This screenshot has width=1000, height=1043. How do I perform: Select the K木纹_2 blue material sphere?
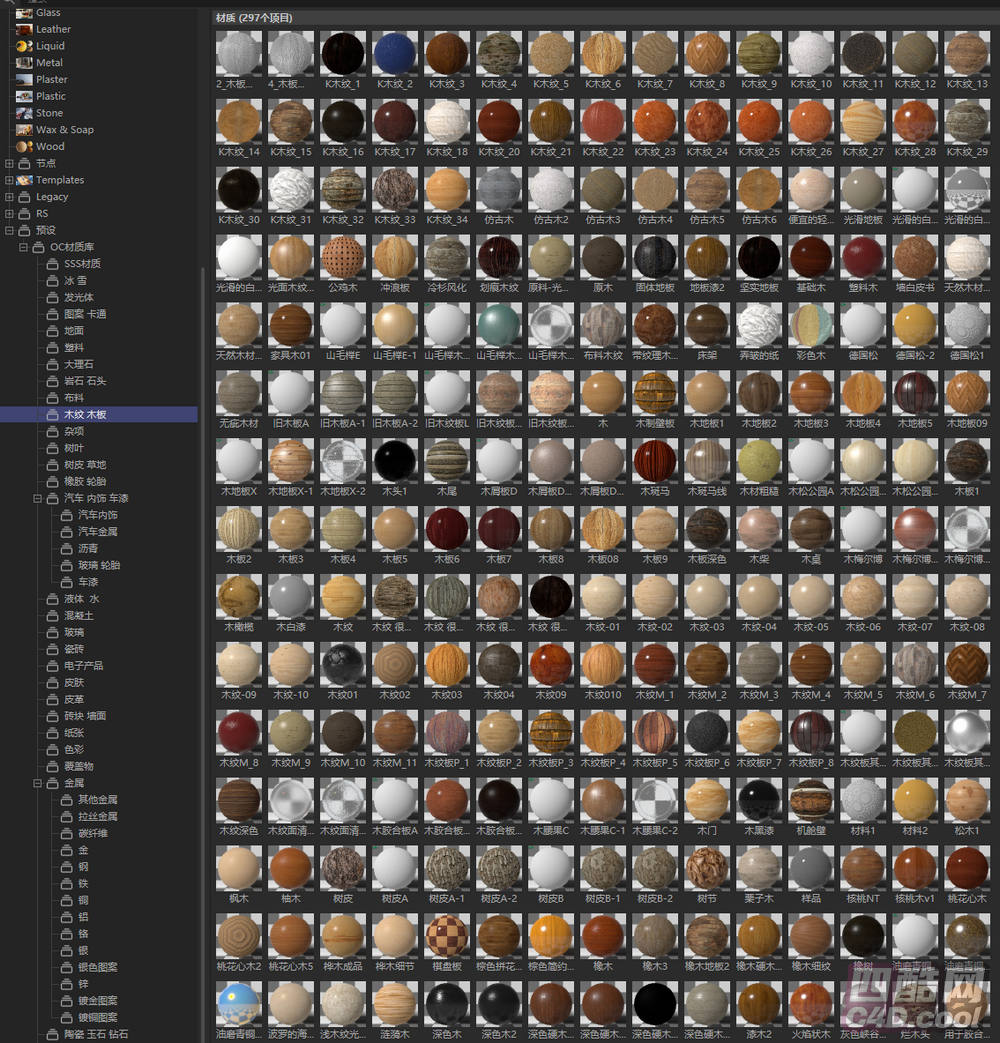pyautogui.click(x=394, y=53)
